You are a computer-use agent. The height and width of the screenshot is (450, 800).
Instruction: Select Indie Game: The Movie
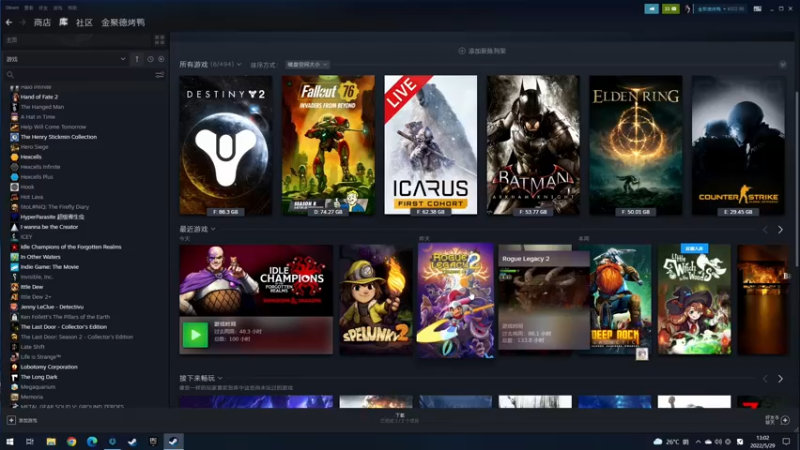49,267
